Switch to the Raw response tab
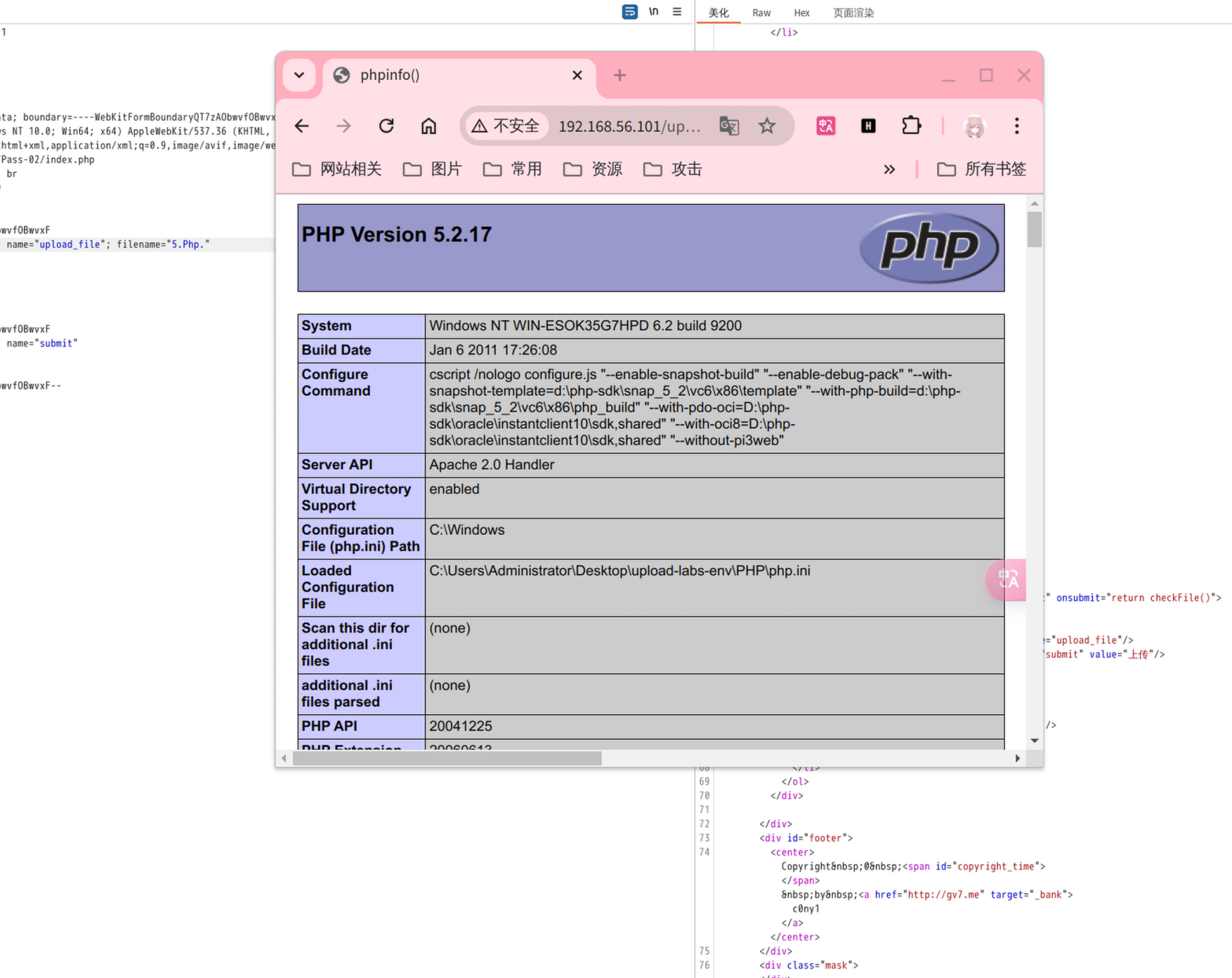Screen dimensions: 1232x978 pyautogui.click(x=761, y=13)
